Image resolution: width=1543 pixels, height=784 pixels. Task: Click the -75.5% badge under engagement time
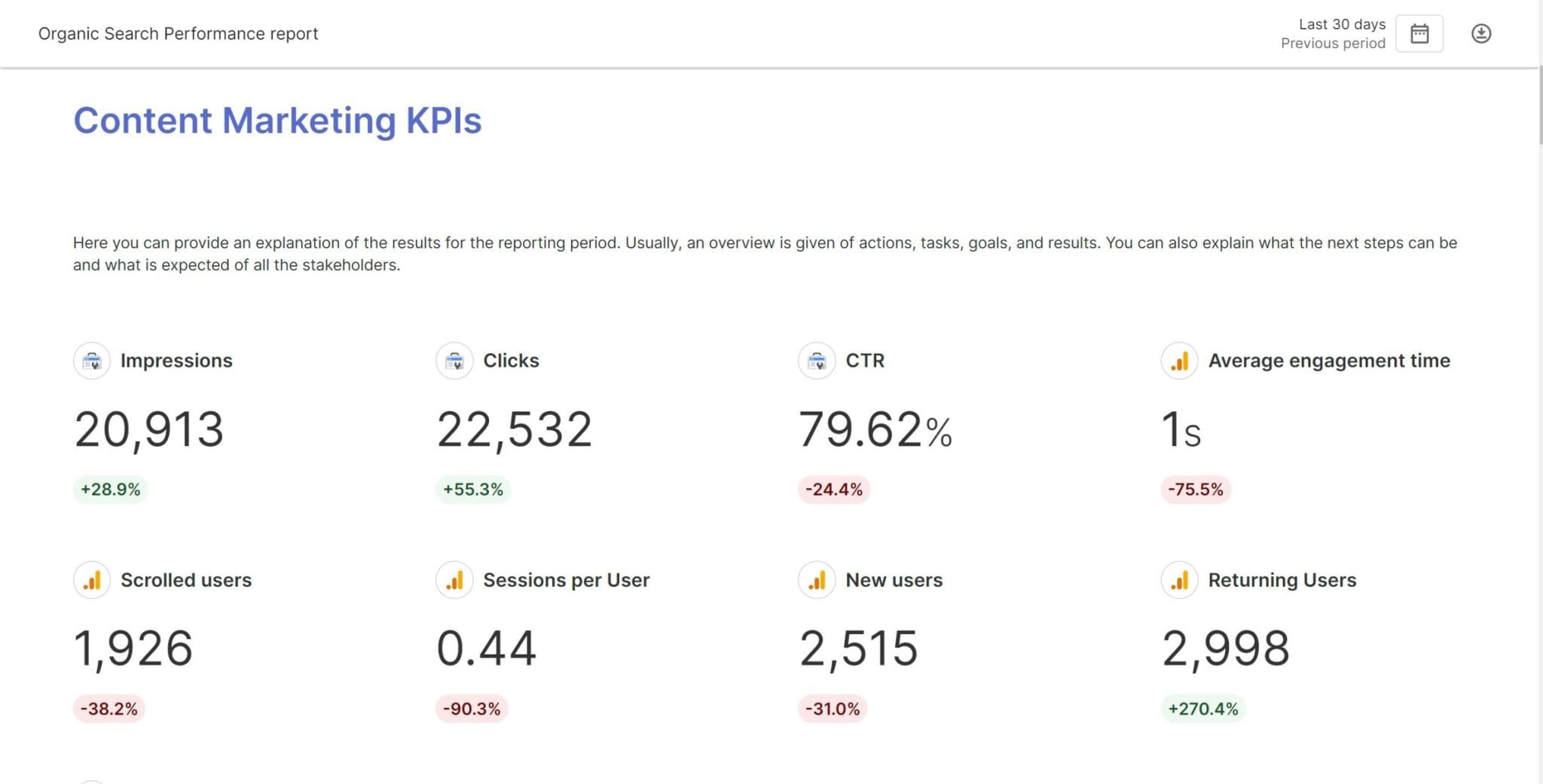coord(1196,489)
